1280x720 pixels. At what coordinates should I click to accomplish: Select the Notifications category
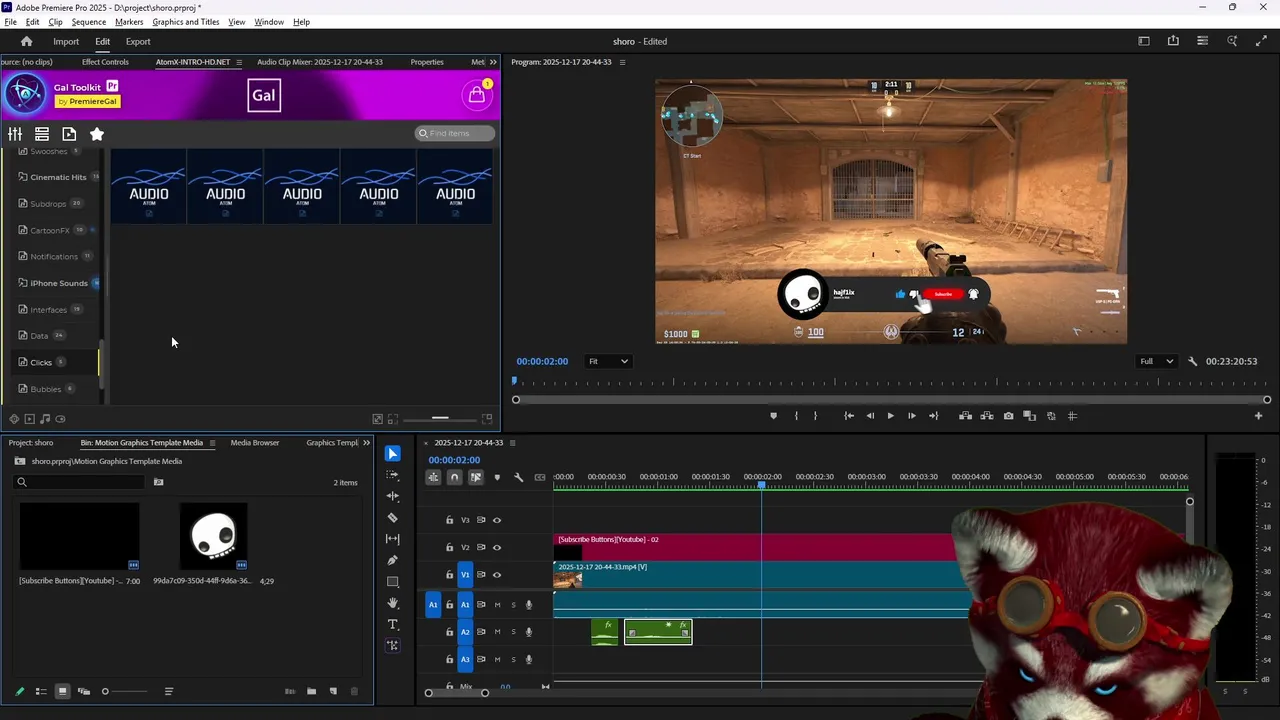pyautogui.click(x=54, y=256)
